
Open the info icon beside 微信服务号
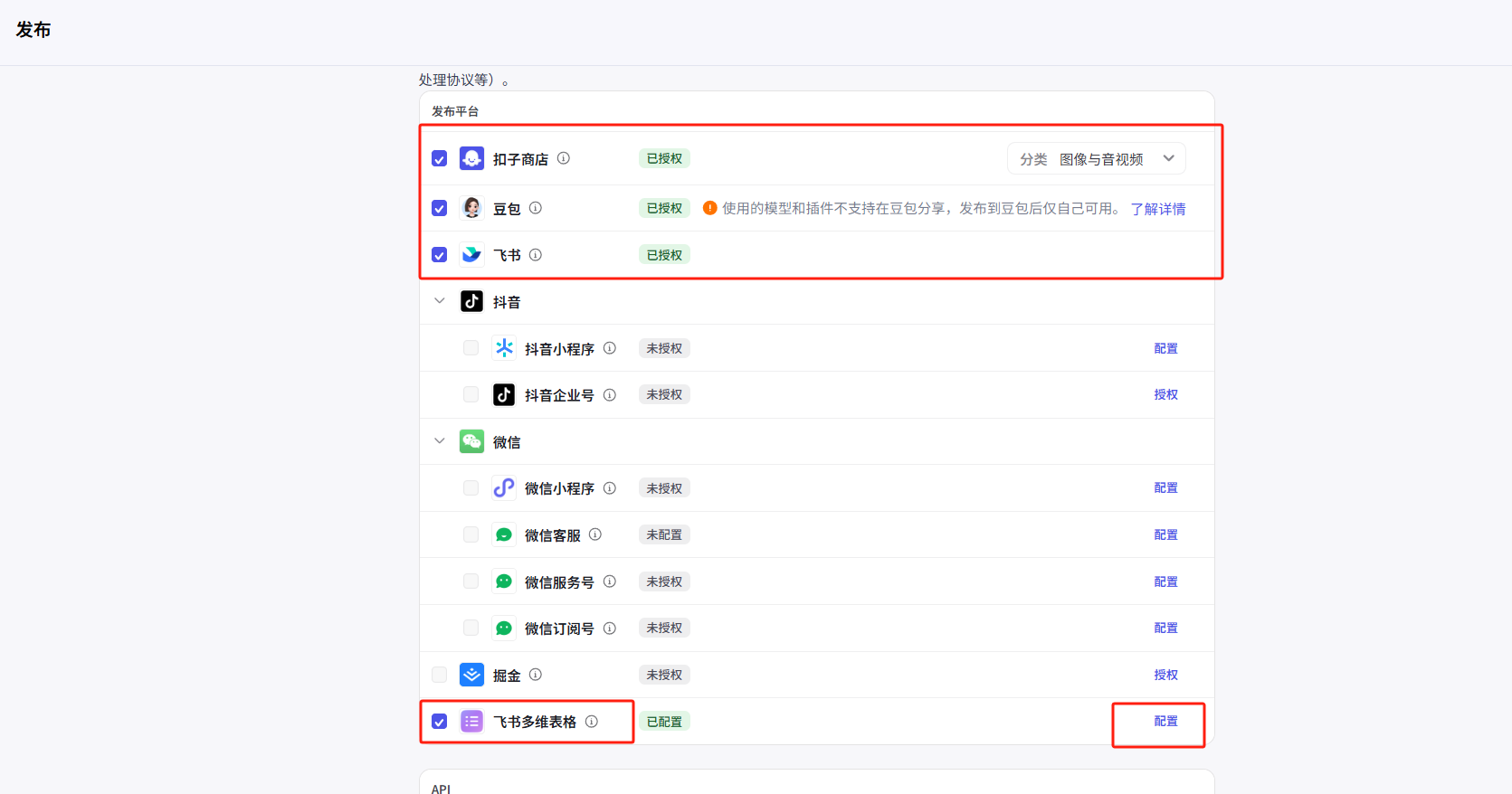tap(610, 581)
